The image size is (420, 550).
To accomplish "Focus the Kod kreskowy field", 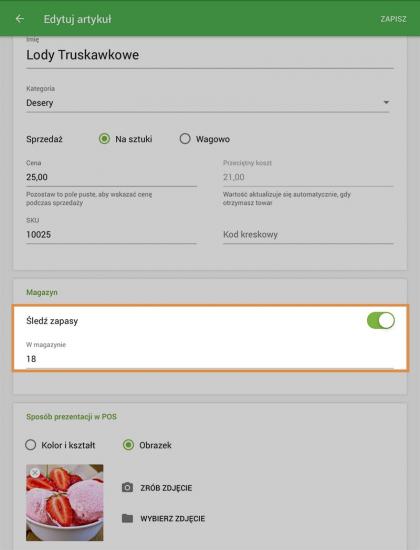I will [308, 234].
